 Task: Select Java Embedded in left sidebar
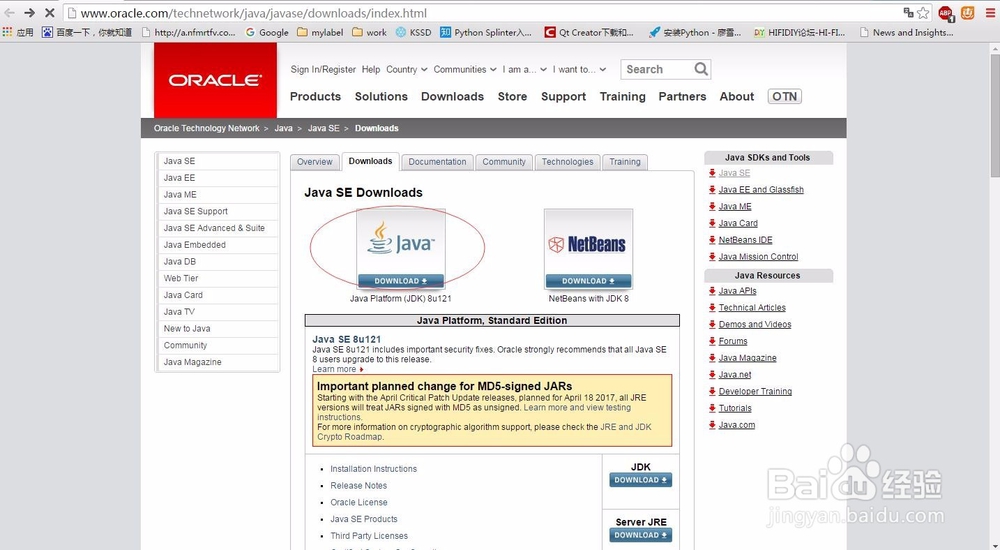click(x=218, y=245)
